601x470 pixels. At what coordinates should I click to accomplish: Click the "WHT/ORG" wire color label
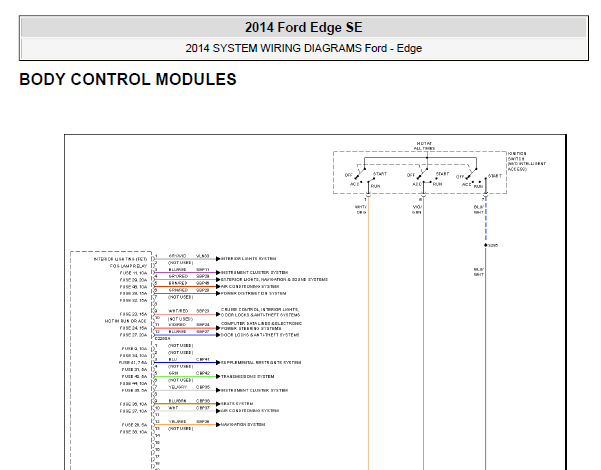coord(361,210)
